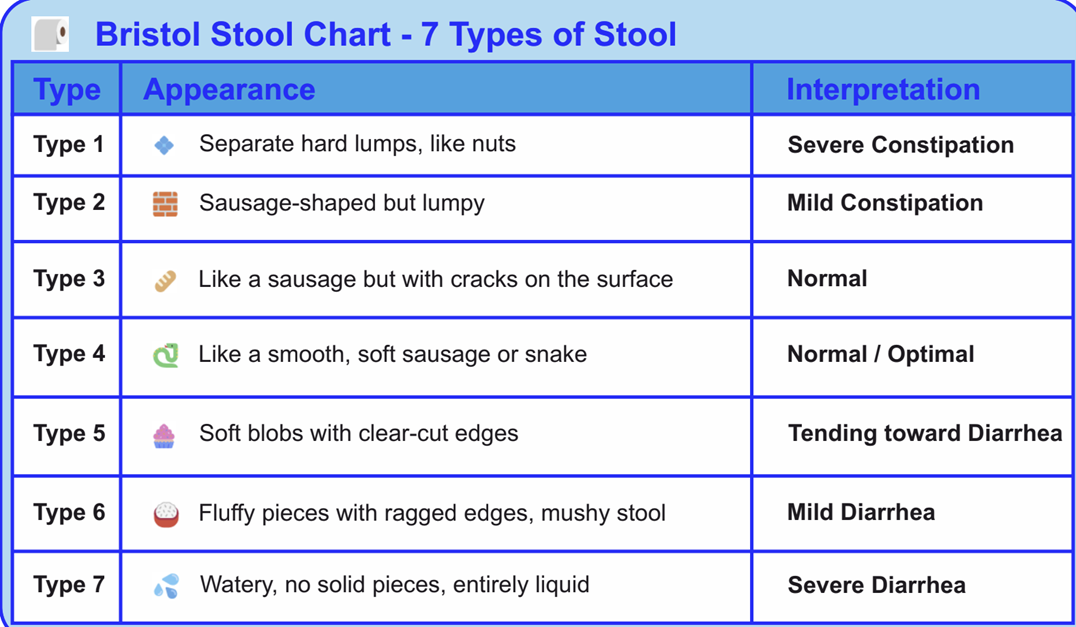Click the rice bowl icon for Type 6
The image size is (1076, 627).
click(x=166, y=514)
